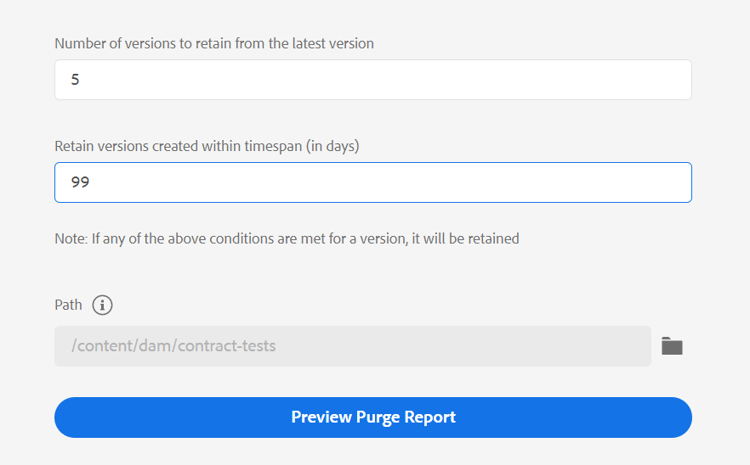Image resolution: width=750 pixels, height=465 pixels.
Task: Generate the purge report preview
Action: (x=373, y=417)
